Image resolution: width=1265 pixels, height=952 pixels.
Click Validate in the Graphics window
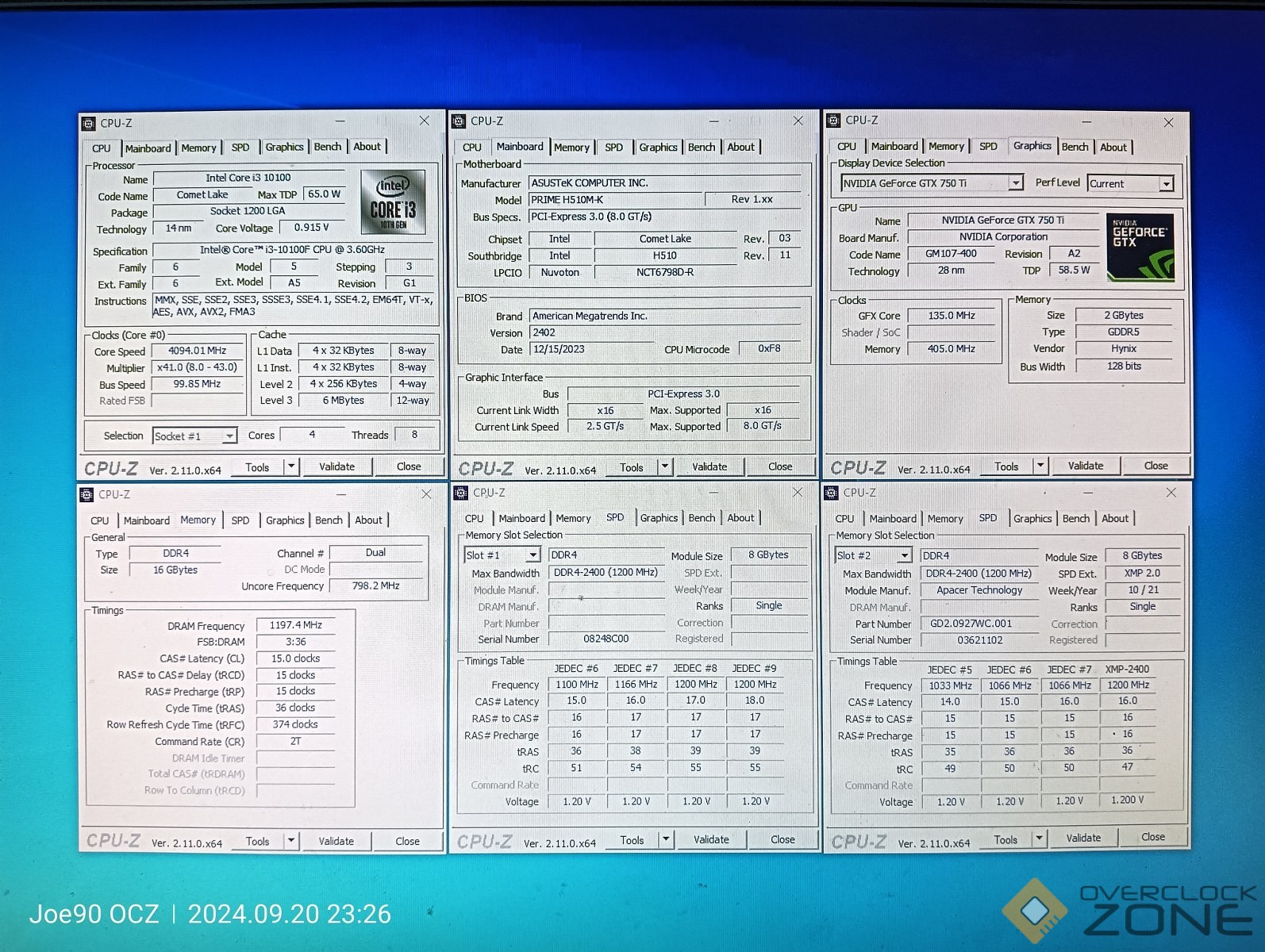[1086, 466]
